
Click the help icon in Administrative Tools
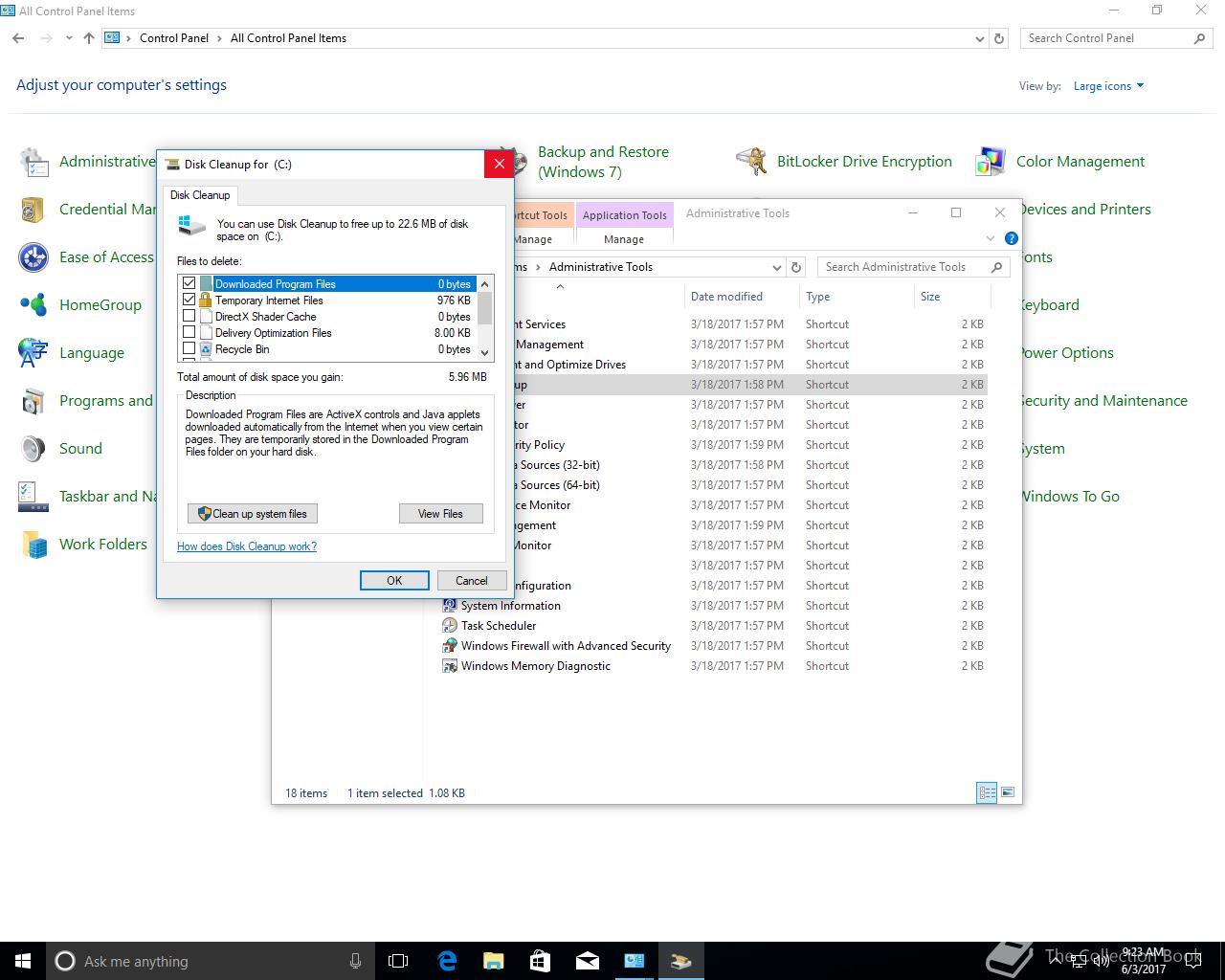[1012, 238]
